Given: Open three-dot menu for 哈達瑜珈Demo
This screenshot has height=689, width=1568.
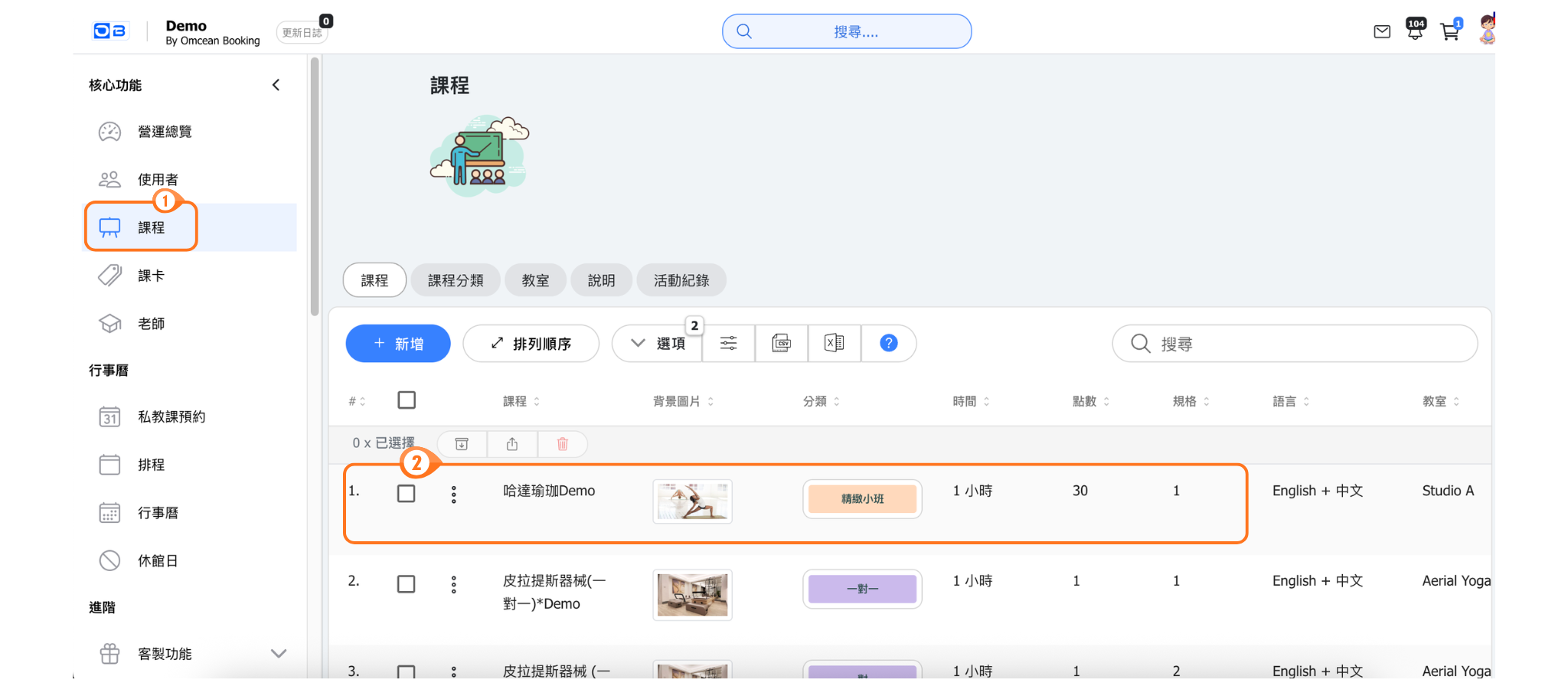Looking at the screenshot, I should [x=454, y=495].
